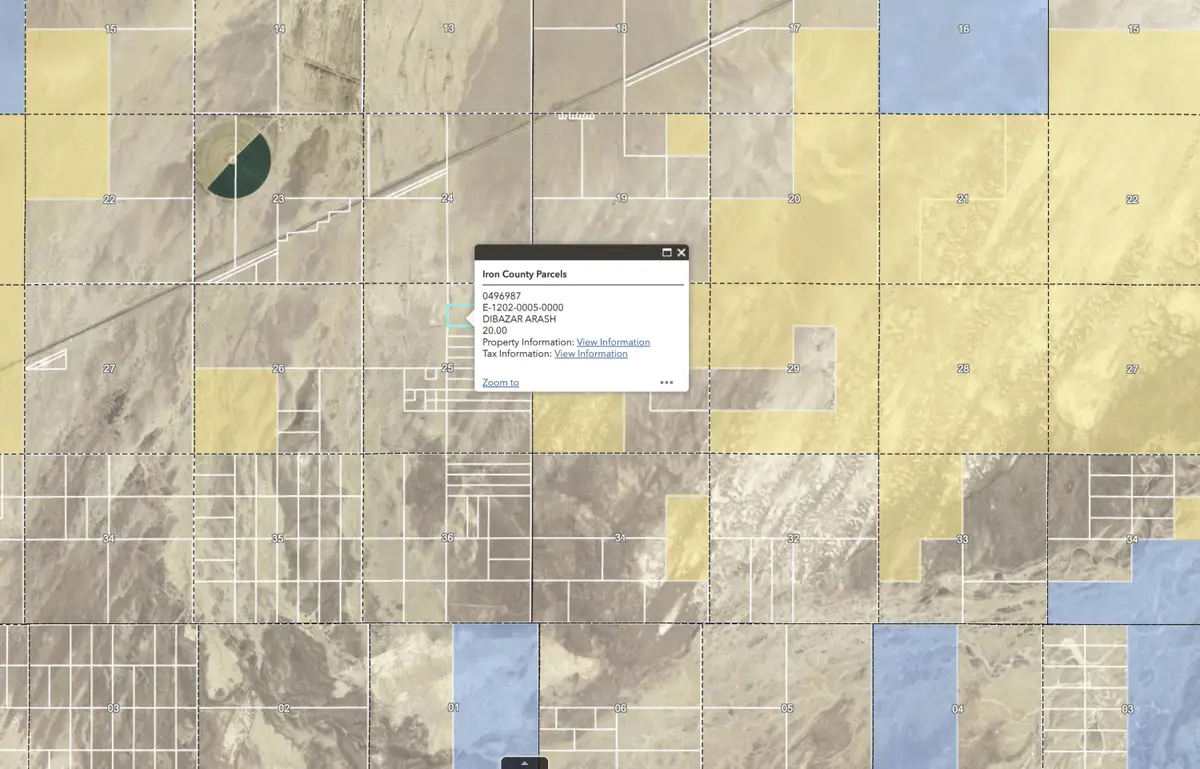Click the section 19 label on the map
The height and width of the screenshot is (769, 1200).
tap(620, 198)
